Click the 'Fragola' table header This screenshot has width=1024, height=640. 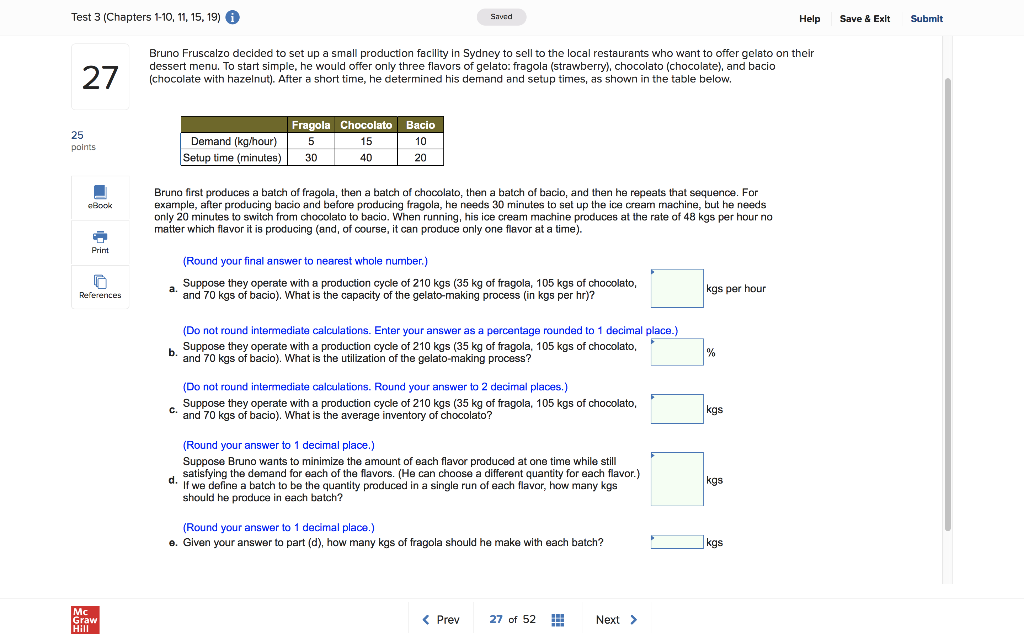pos(311,125)
